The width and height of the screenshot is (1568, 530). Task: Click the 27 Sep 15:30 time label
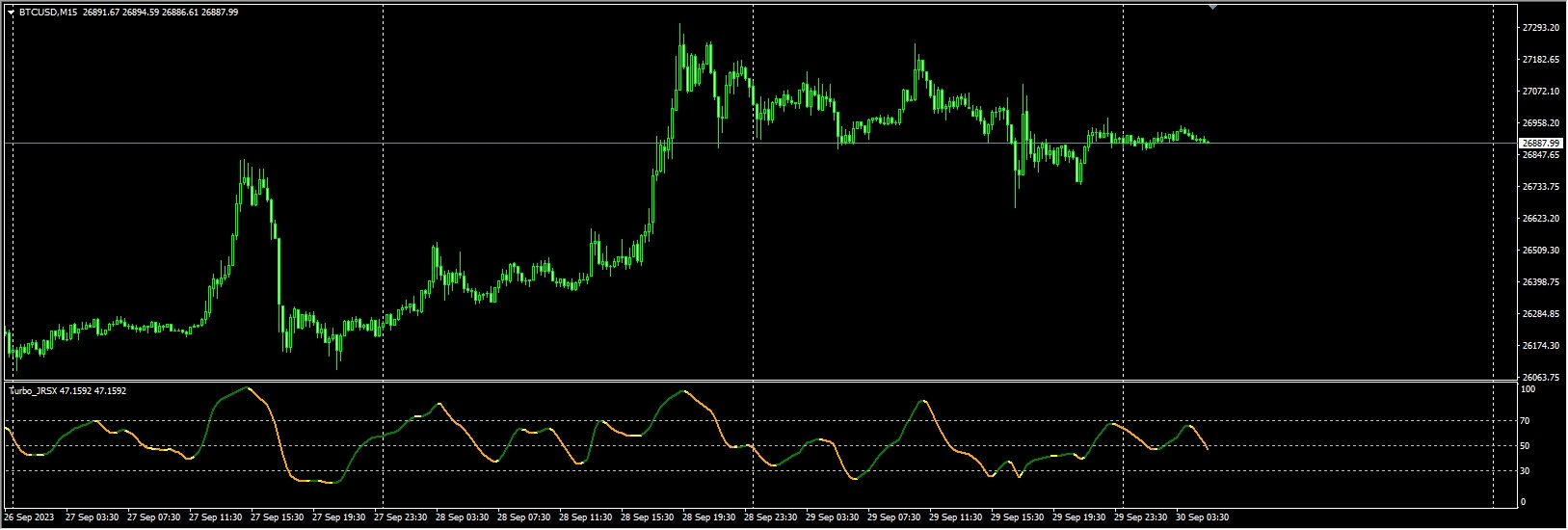(x=278, y=517)
